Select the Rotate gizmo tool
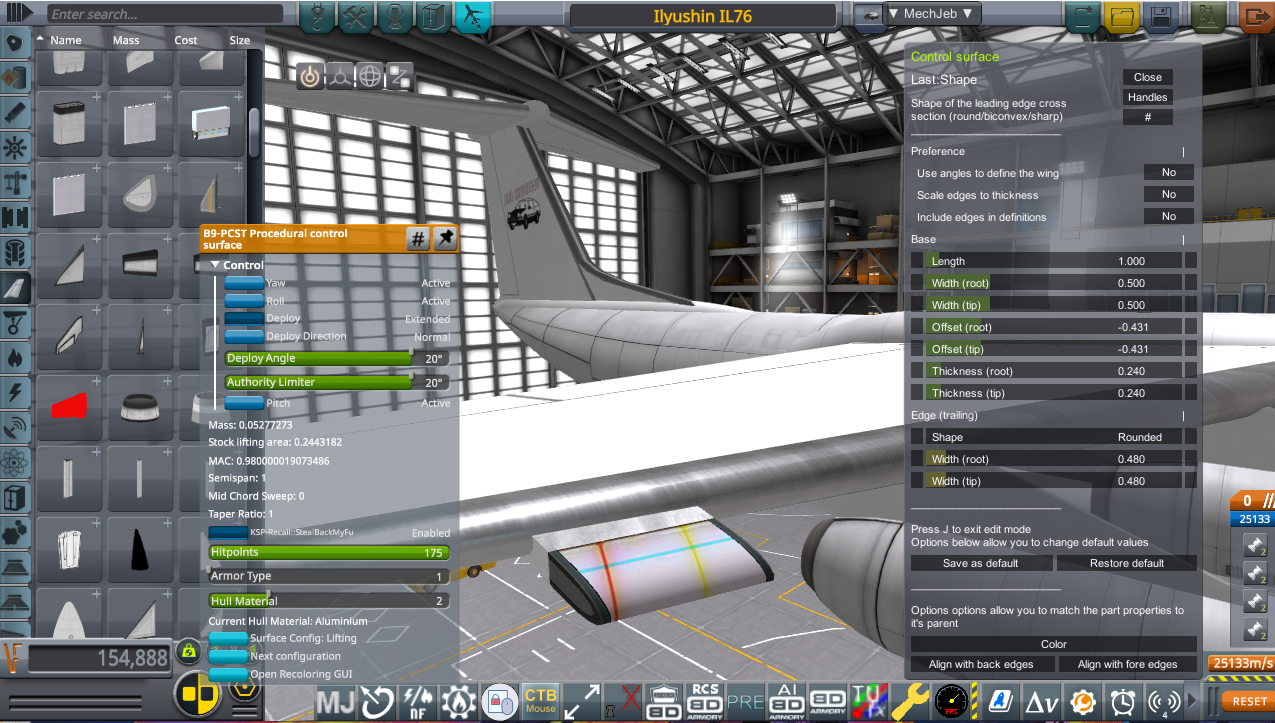Viewport: 1275px width, 723px height. point(370,76)
